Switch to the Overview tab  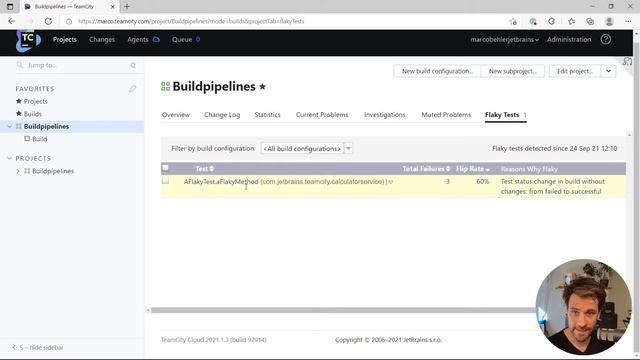tap(176, 115)
